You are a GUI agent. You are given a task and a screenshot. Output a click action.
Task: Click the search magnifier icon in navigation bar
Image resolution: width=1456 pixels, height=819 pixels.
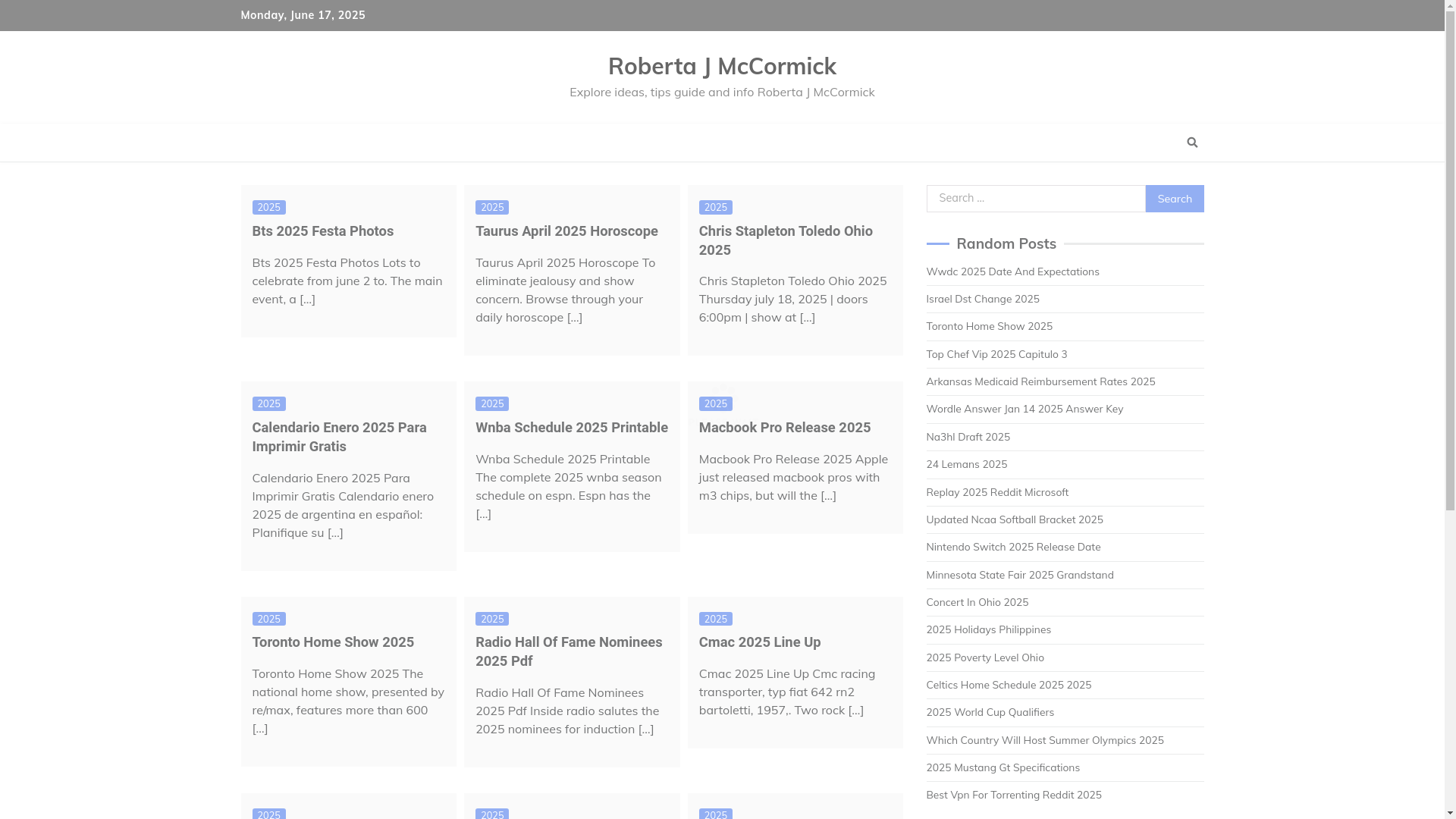pos(1192,143)
